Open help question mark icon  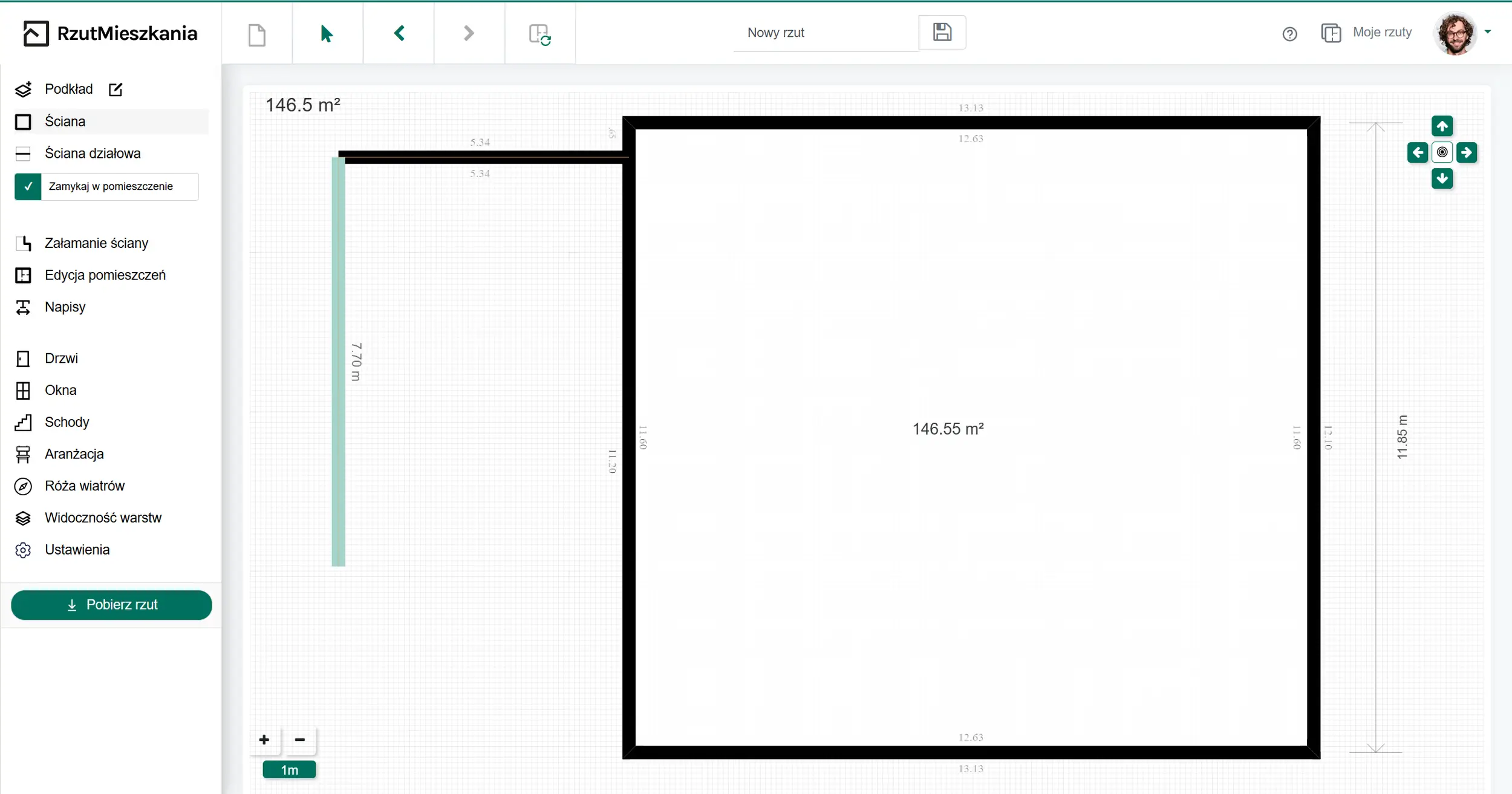pos(1289,34)
